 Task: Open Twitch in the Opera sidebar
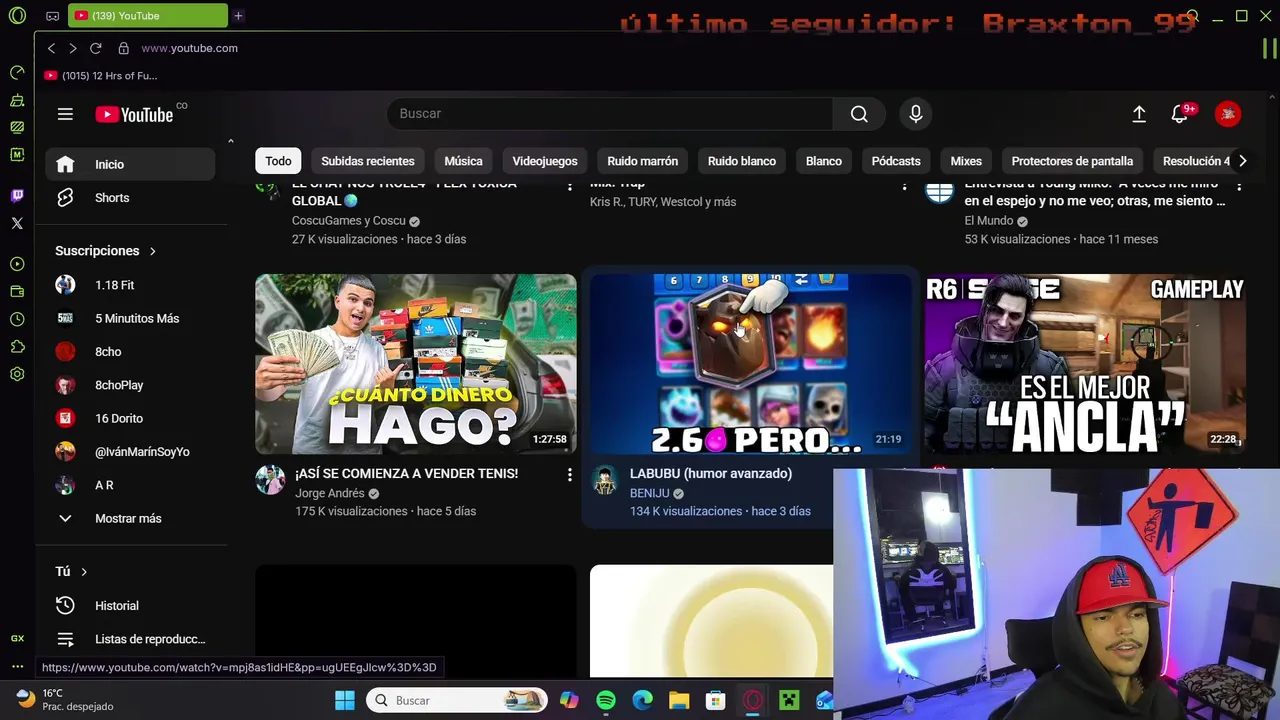click(17, 196)
